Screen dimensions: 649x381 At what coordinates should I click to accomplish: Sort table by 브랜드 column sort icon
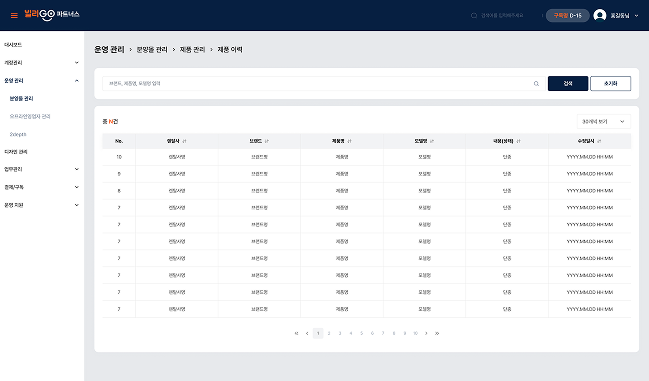267,141
